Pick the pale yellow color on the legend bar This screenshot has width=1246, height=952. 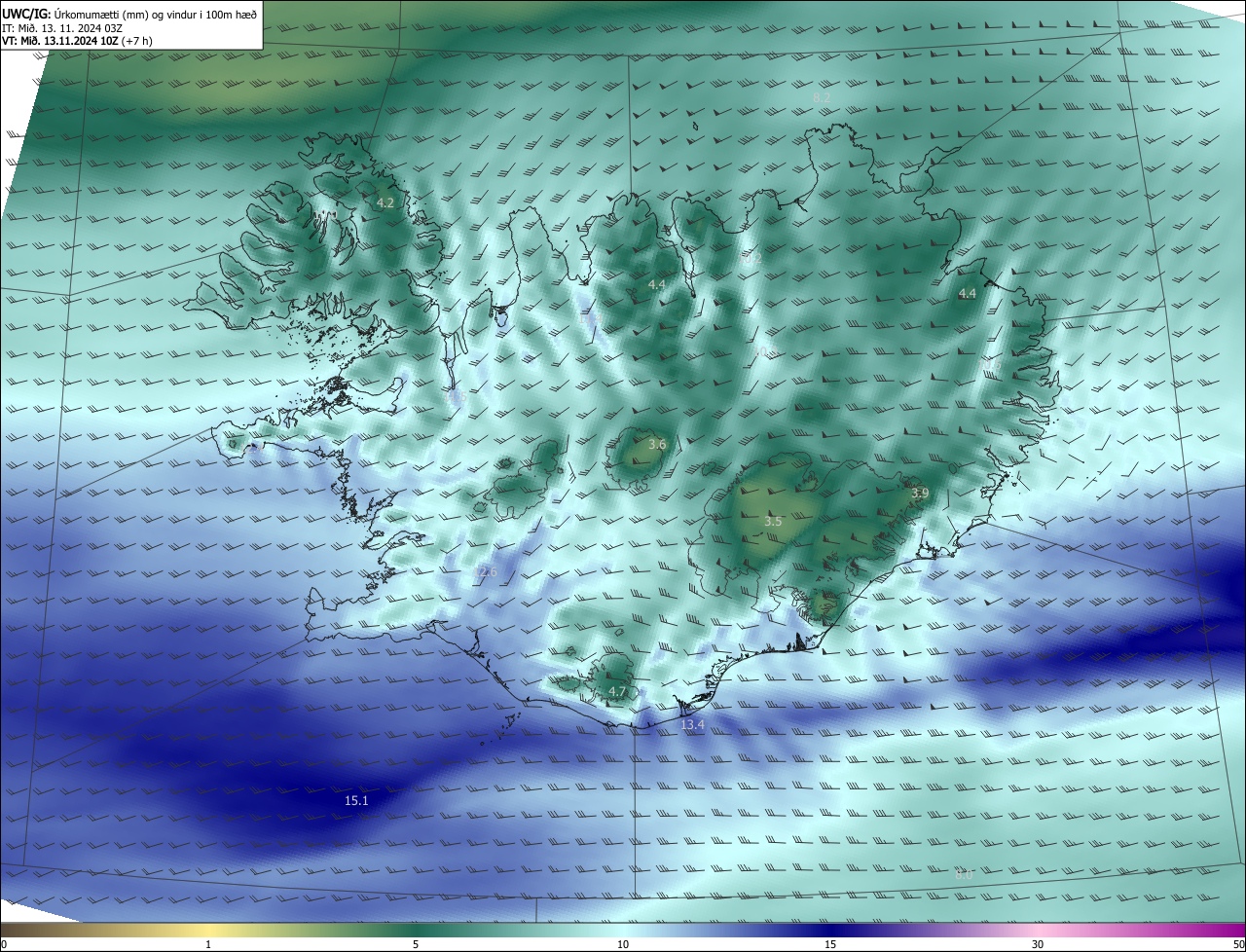(208, 931)
